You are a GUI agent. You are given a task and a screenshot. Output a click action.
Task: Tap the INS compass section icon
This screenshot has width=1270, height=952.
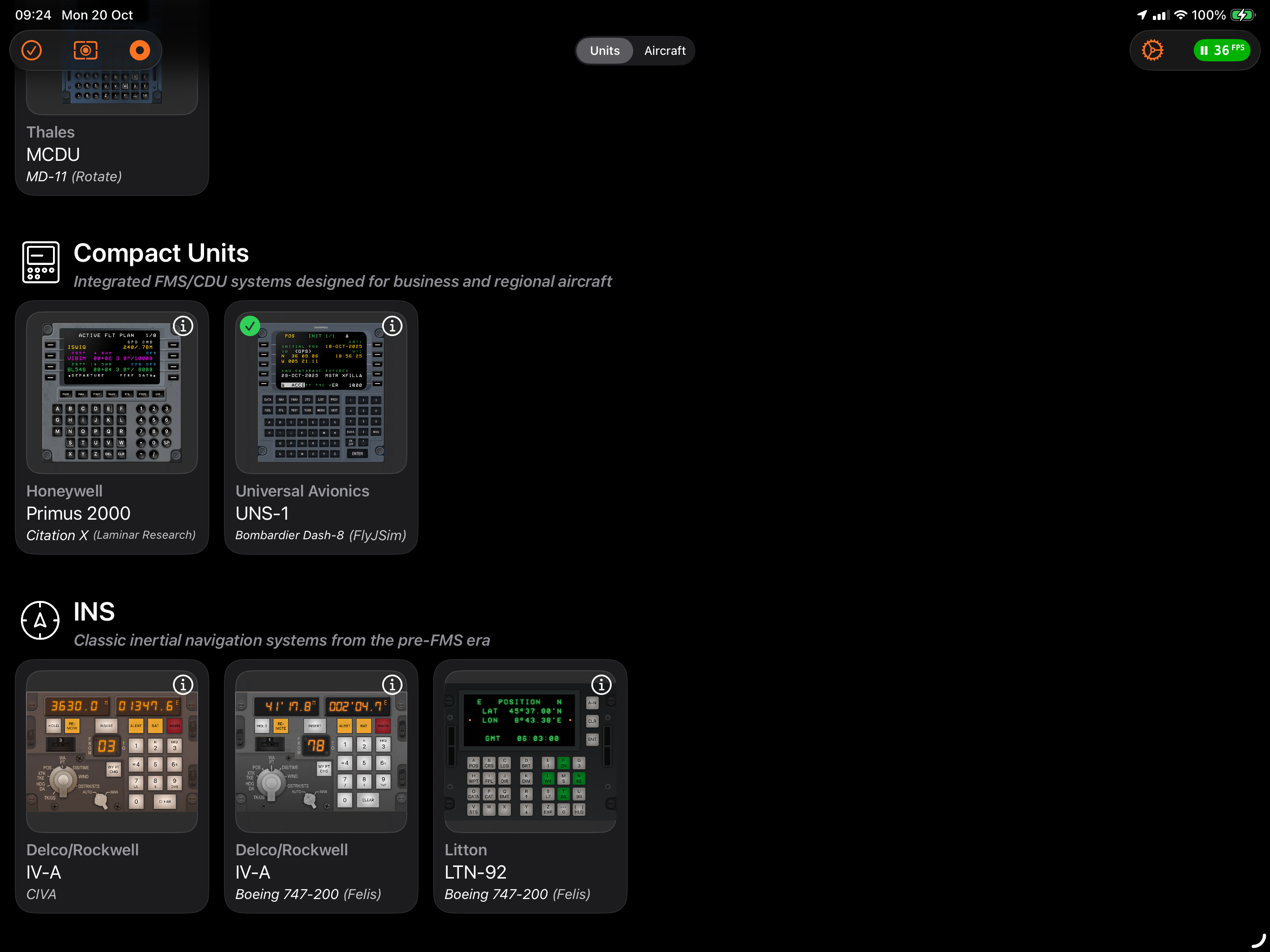coord(40,621)
